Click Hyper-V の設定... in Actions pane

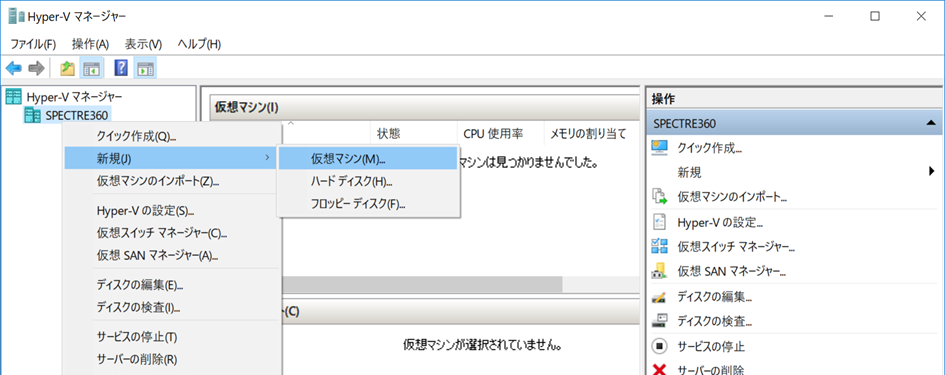pyautogui.click(x=720, y=222)
